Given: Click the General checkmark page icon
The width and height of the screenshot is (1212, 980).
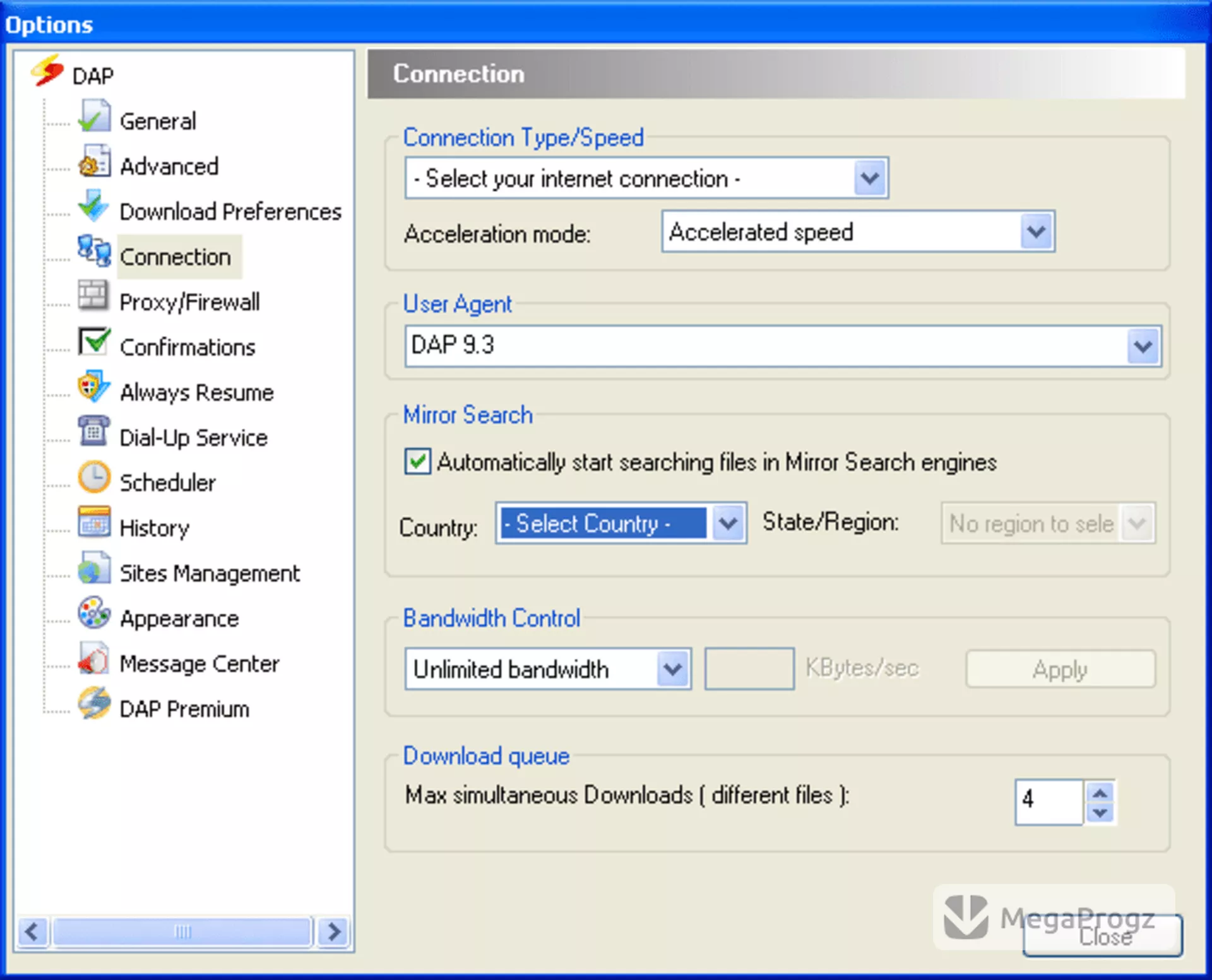Looking at the screenshot, I should [94, 115].
